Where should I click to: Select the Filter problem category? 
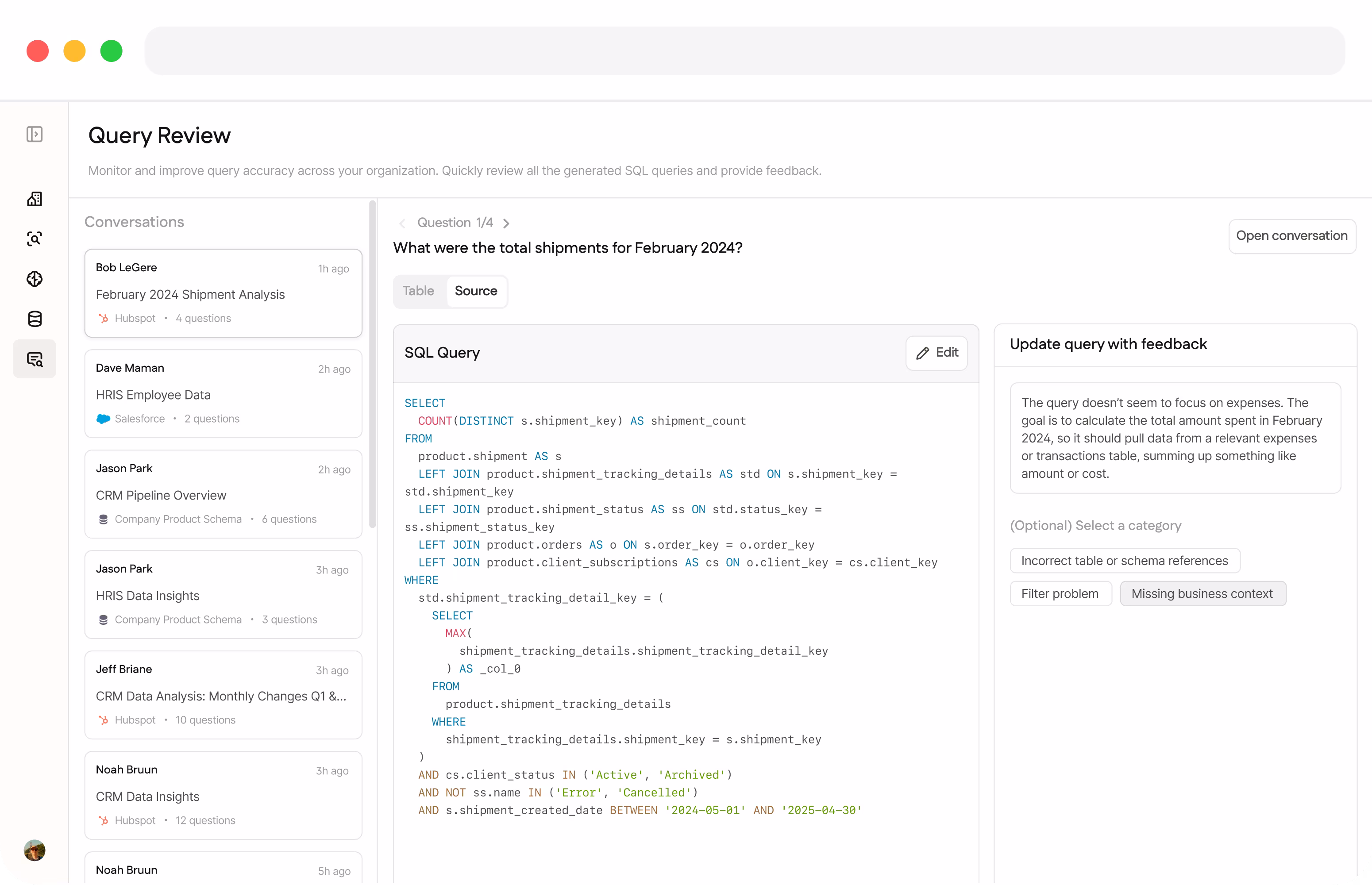[1060, 594]
